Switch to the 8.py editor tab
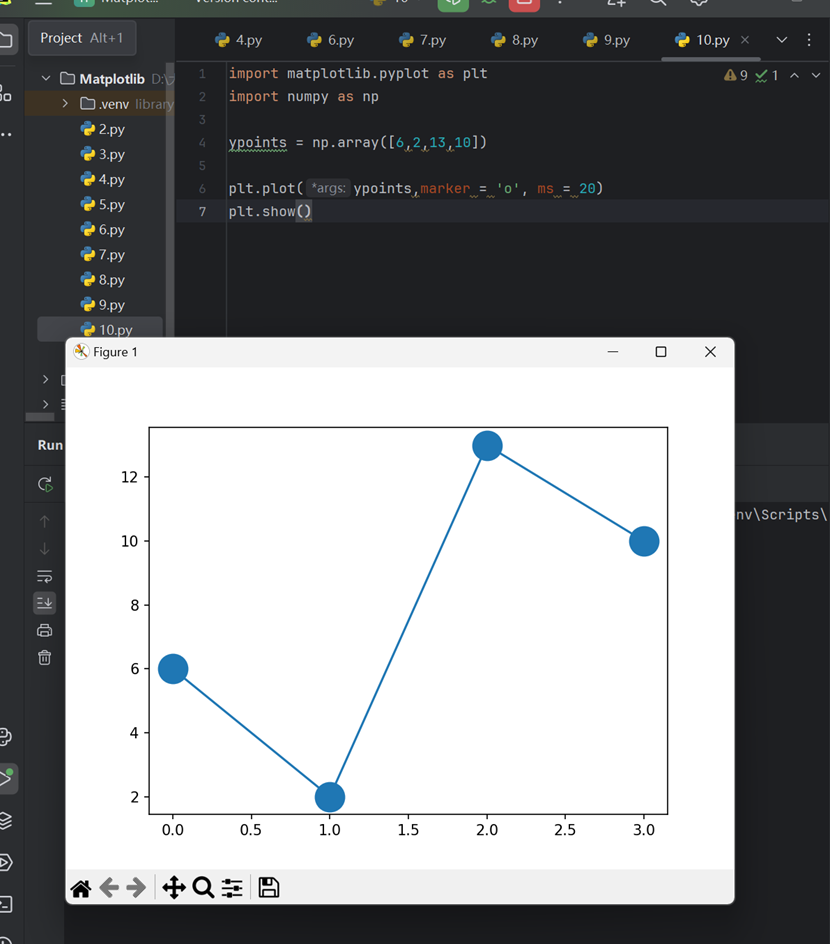This screenshot has height=944, width=830. [x=515, y=40]
